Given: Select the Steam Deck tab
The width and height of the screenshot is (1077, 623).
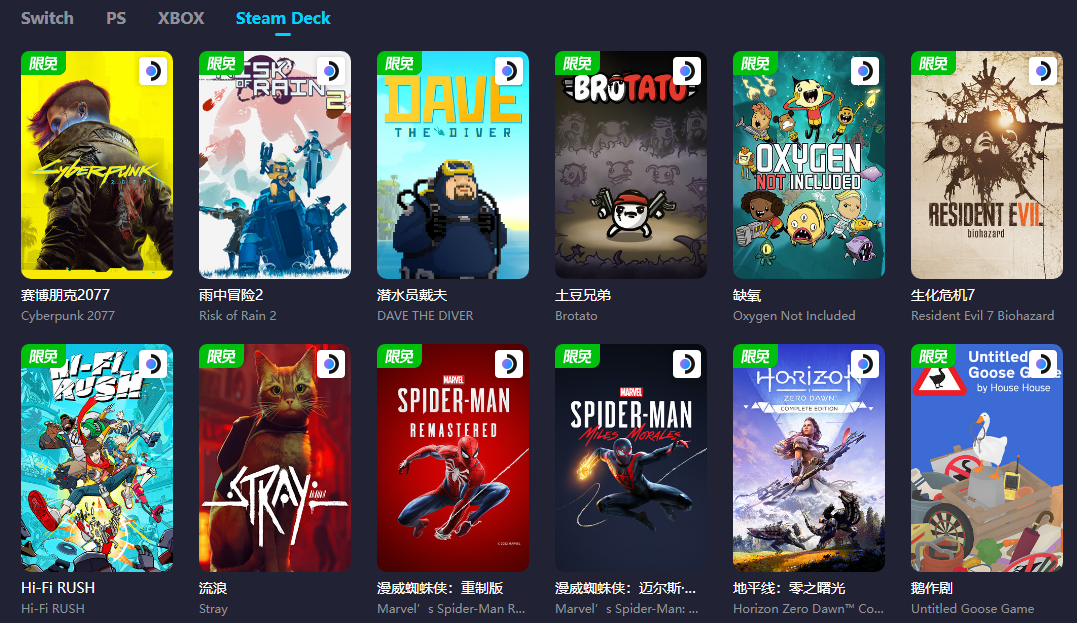Looking at the screenshot, I should tap(283, 19).
